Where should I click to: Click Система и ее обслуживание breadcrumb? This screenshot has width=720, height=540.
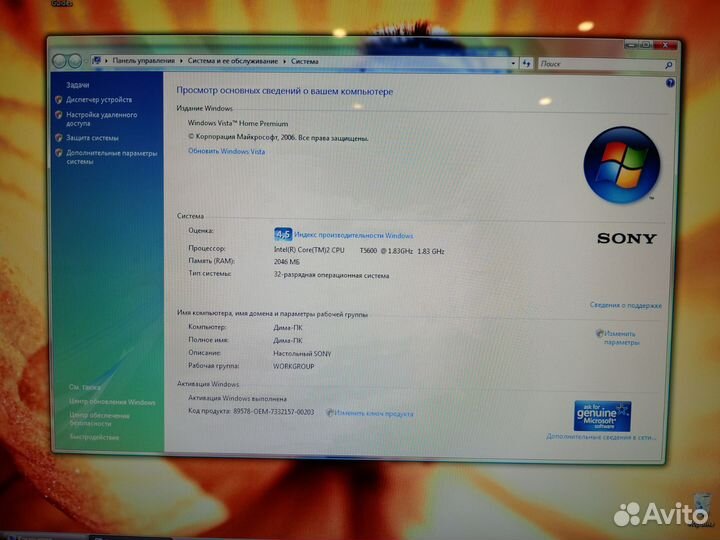[233, 61]
